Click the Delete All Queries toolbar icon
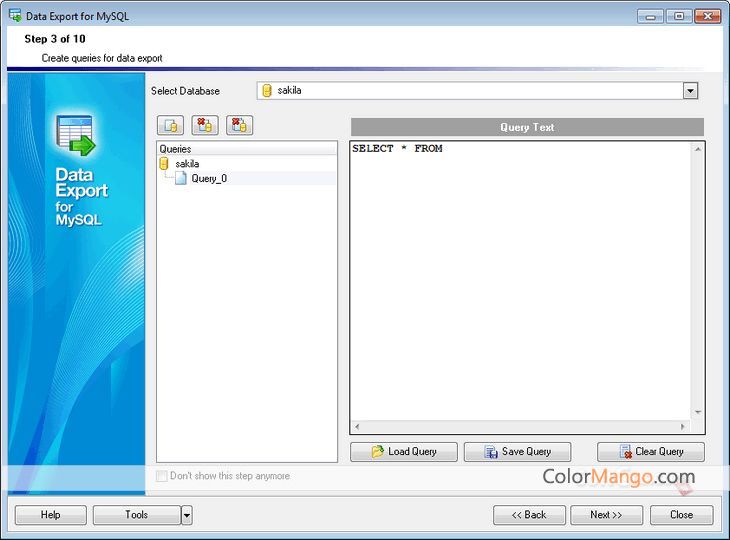Viewport: 730px width, 540px height. pyautogui.click(x=239, y=125)
